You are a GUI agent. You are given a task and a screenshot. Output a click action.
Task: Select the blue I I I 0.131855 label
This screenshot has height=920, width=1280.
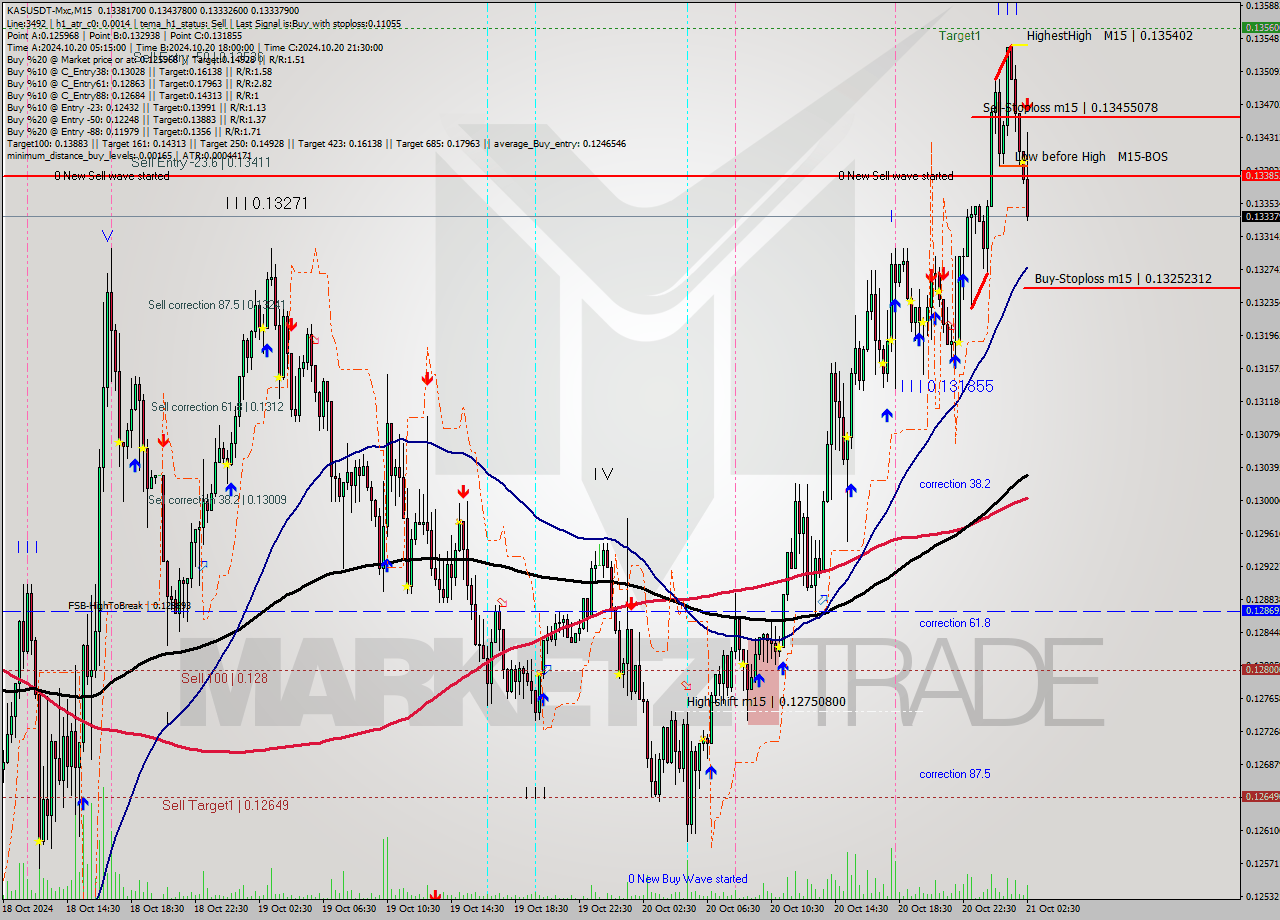pyautogui.click(x=946, y=386)
